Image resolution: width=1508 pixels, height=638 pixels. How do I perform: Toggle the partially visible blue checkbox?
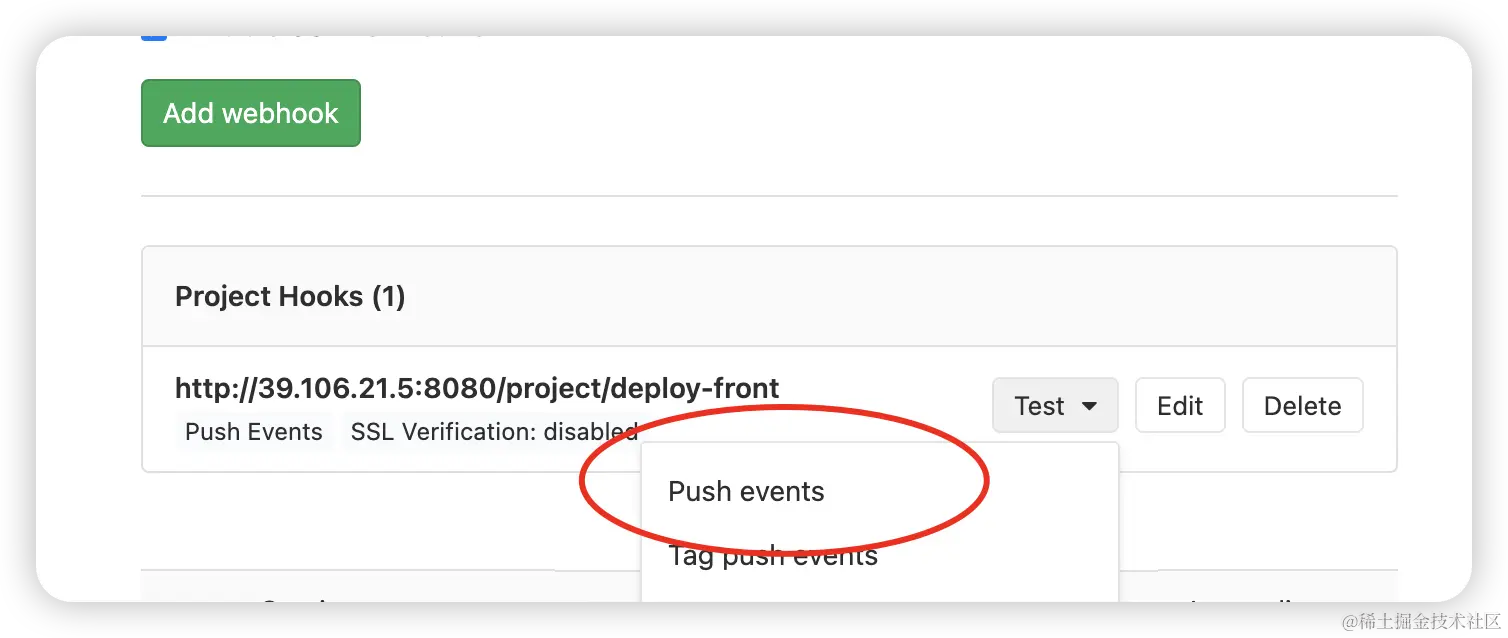[154, 36]
